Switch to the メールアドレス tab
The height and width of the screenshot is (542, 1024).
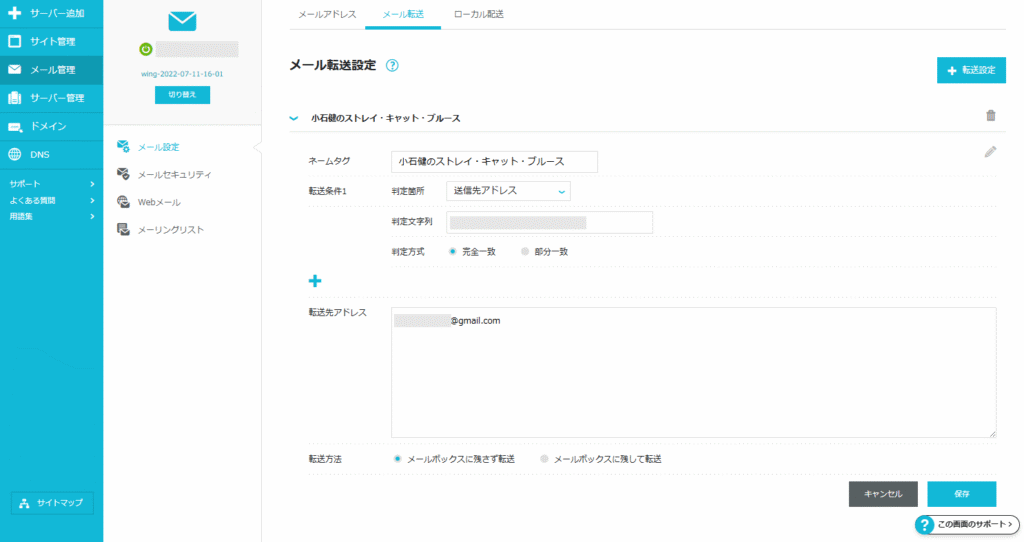327,14
